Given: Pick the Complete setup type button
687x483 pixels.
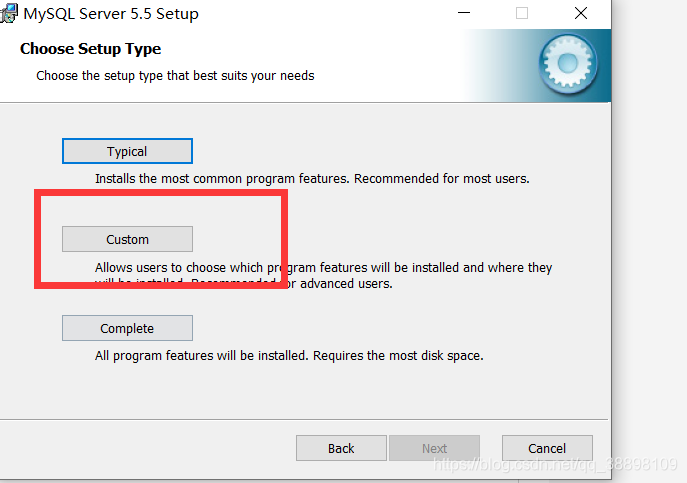Looking at the screenshot, I should (127, 328).
